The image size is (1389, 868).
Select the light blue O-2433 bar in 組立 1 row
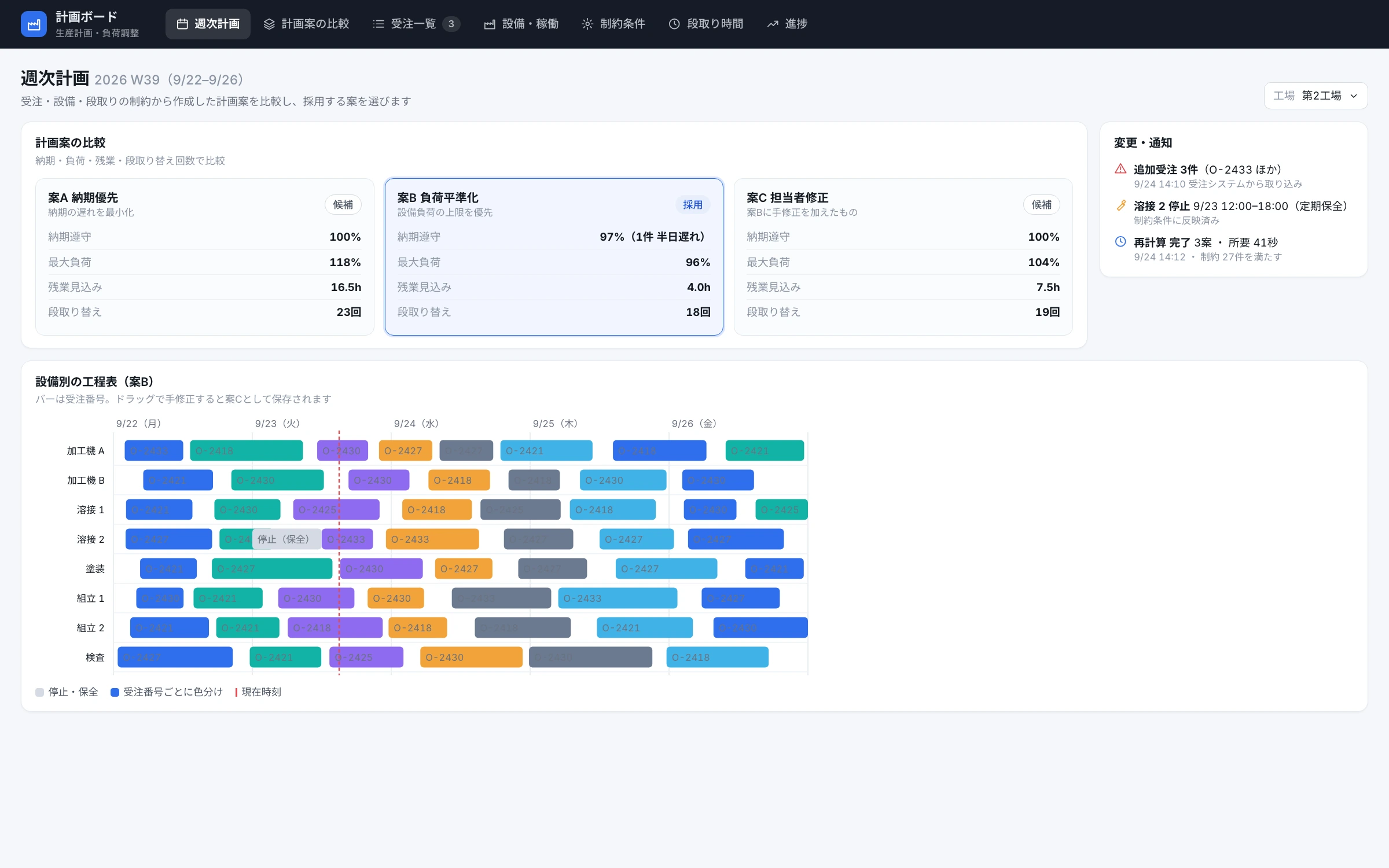tap(618, 598)
